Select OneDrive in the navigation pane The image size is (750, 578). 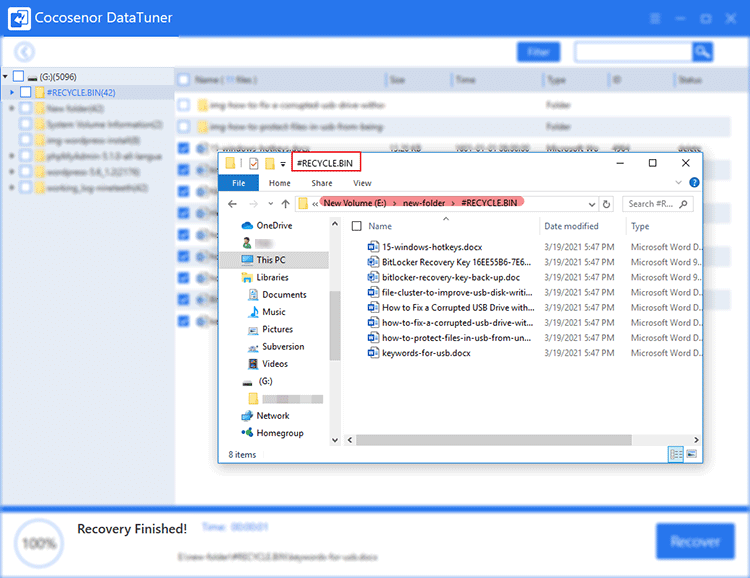click(274, 225)
